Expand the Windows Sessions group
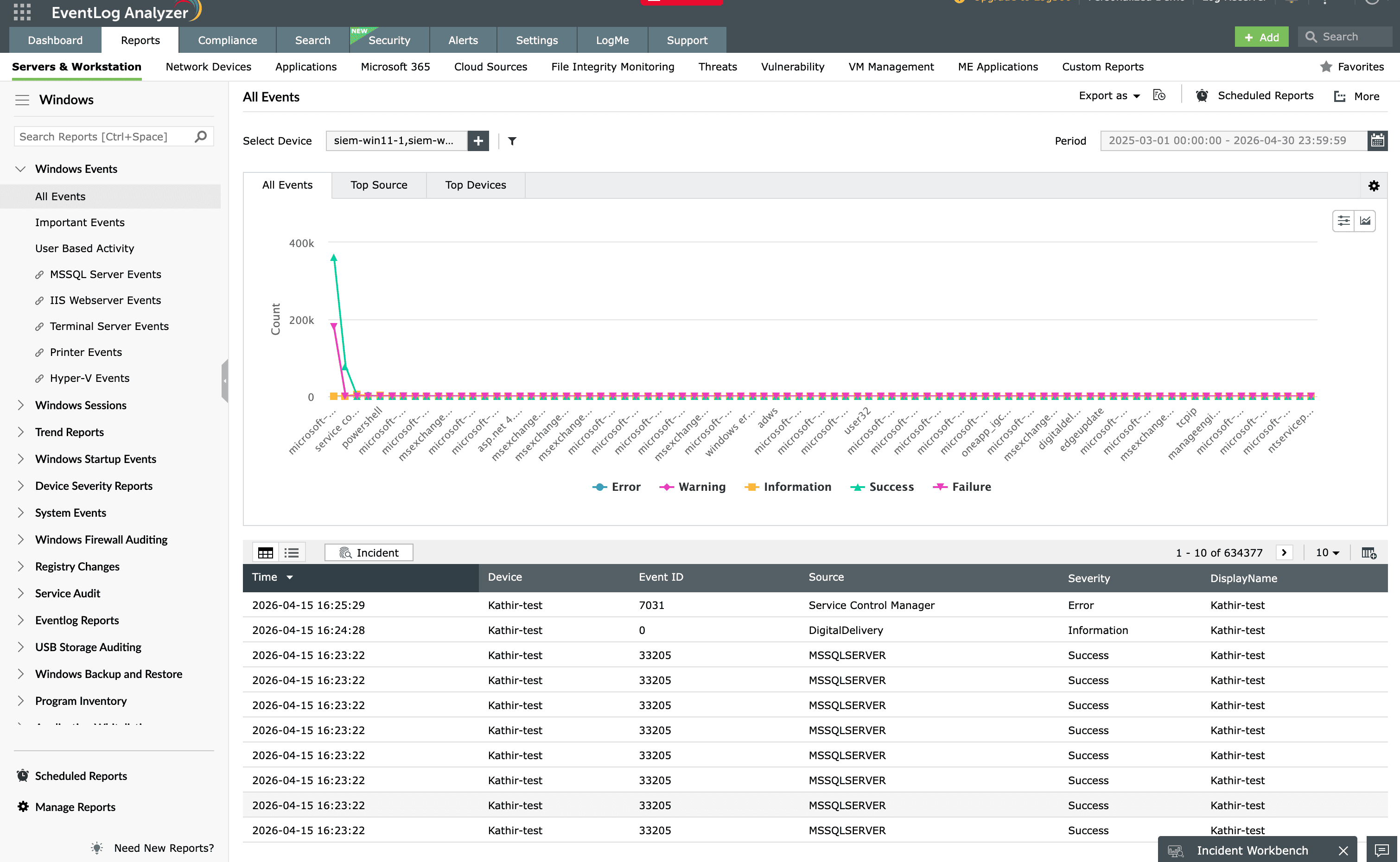This screenshot has width=1400, height=862. coord(20,405)
